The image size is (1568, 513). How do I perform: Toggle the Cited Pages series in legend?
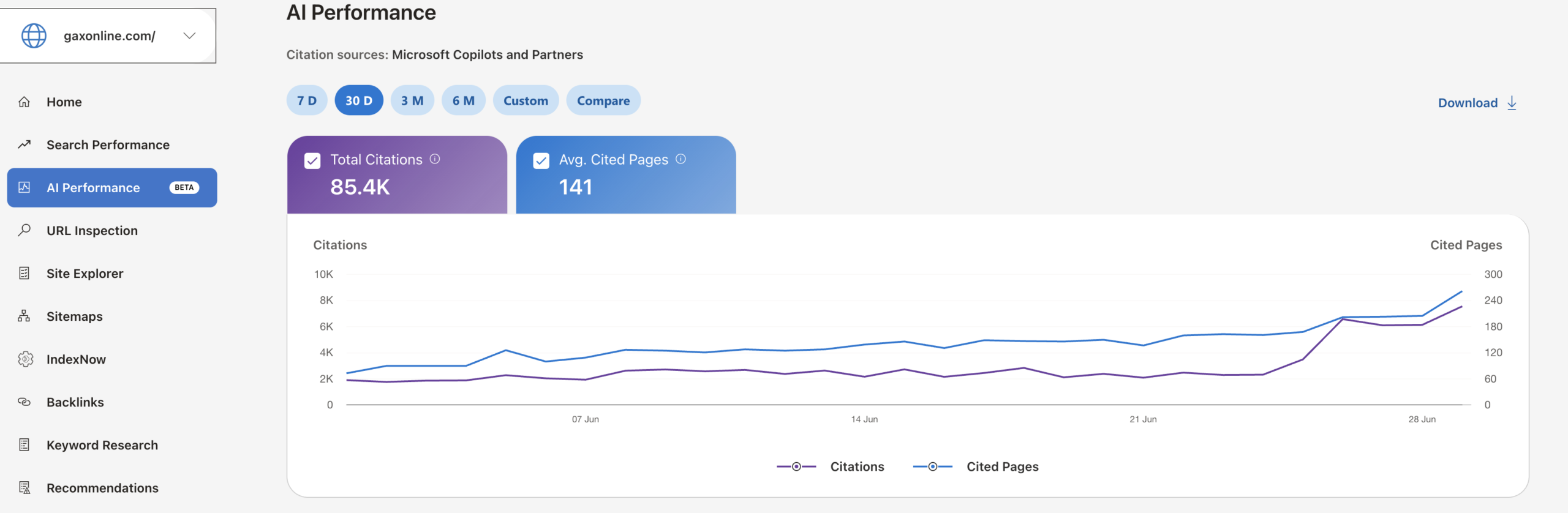tap(976, 466)
